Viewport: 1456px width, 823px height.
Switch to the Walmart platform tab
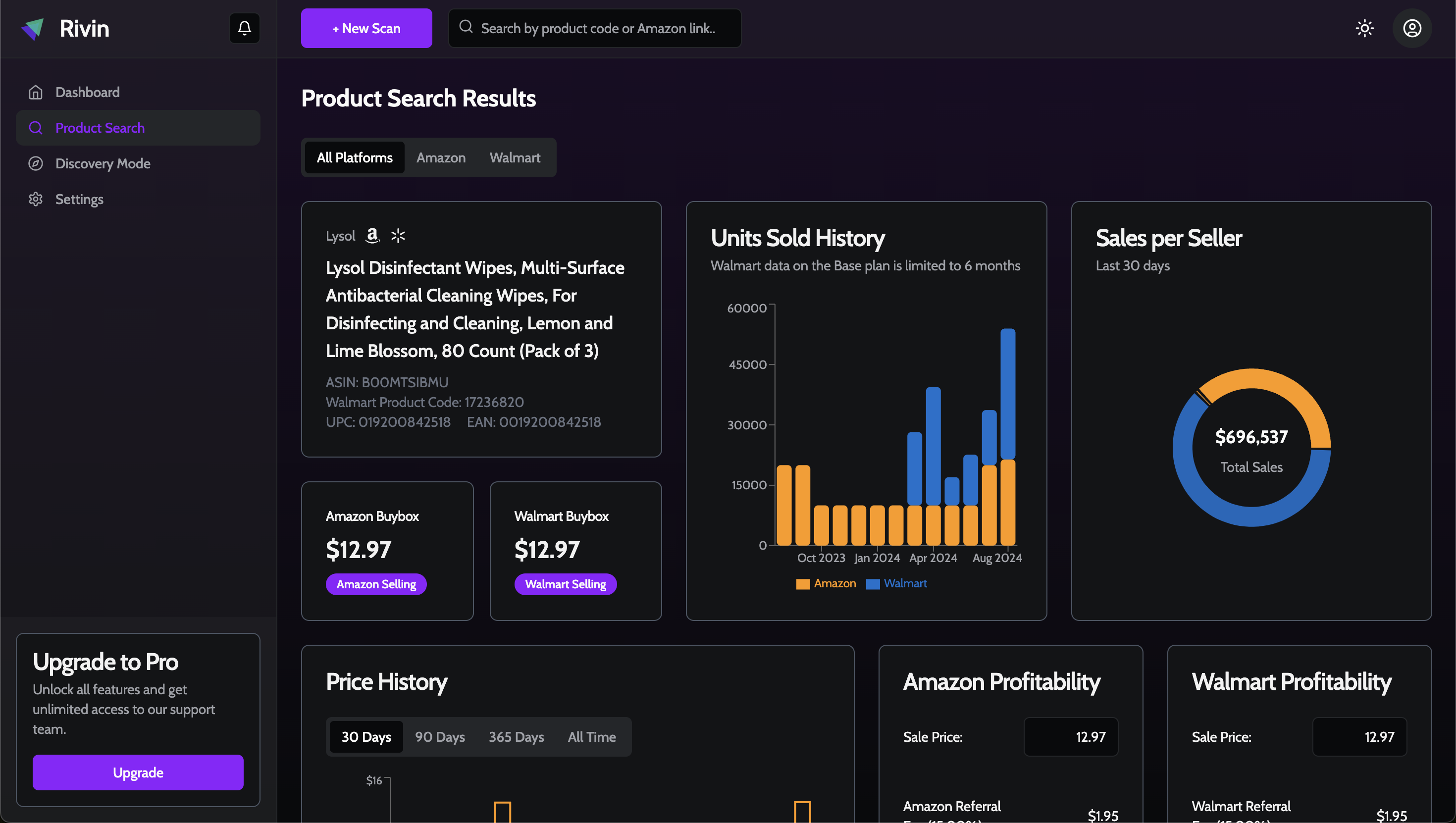tap(515, 157)
